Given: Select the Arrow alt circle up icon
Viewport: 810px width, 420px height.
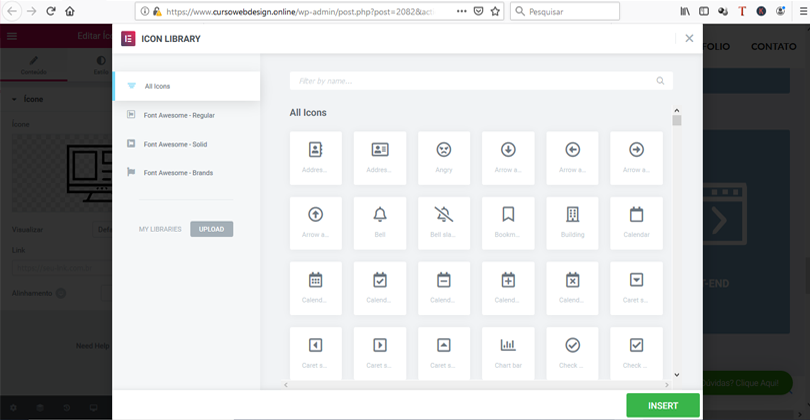Looking at the screenshot, I should coord(316,223).
